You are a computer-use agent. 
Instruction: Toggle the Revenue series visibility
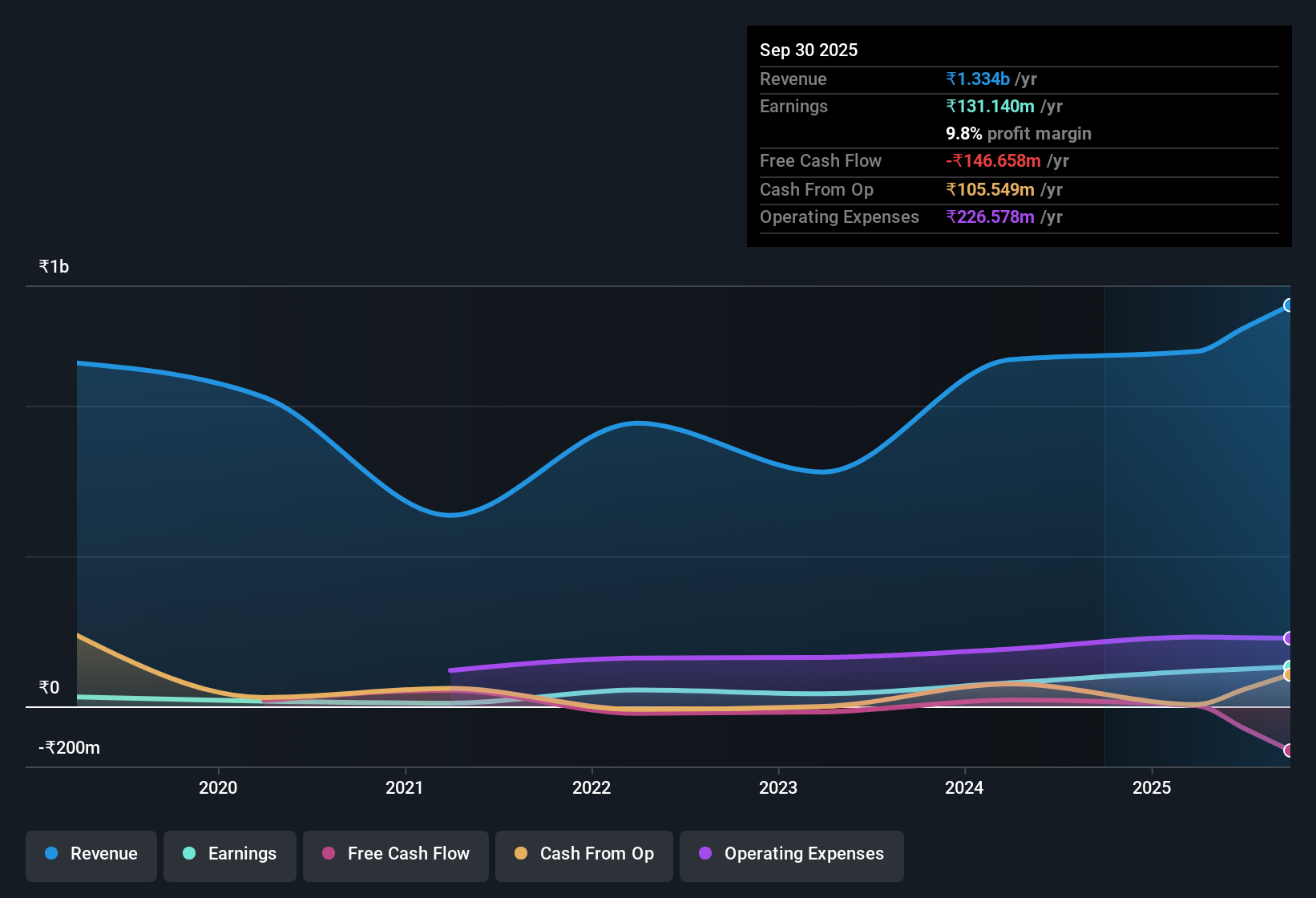click(91, 855)
